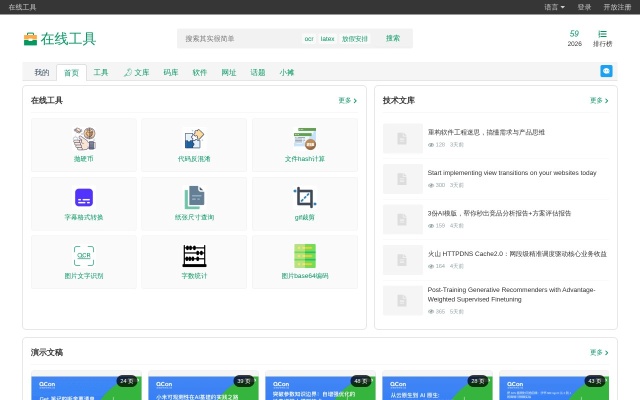640x400 pixels.
Task: Open the coin toss (抛硬币) tool icon
Action: pos(84,139)
